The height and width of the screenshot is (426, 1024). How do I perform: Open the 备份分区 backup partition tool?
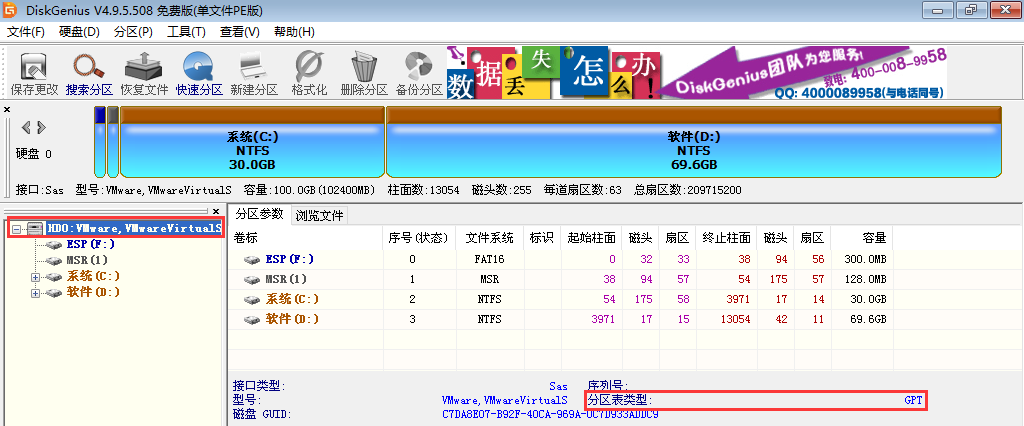418,72
